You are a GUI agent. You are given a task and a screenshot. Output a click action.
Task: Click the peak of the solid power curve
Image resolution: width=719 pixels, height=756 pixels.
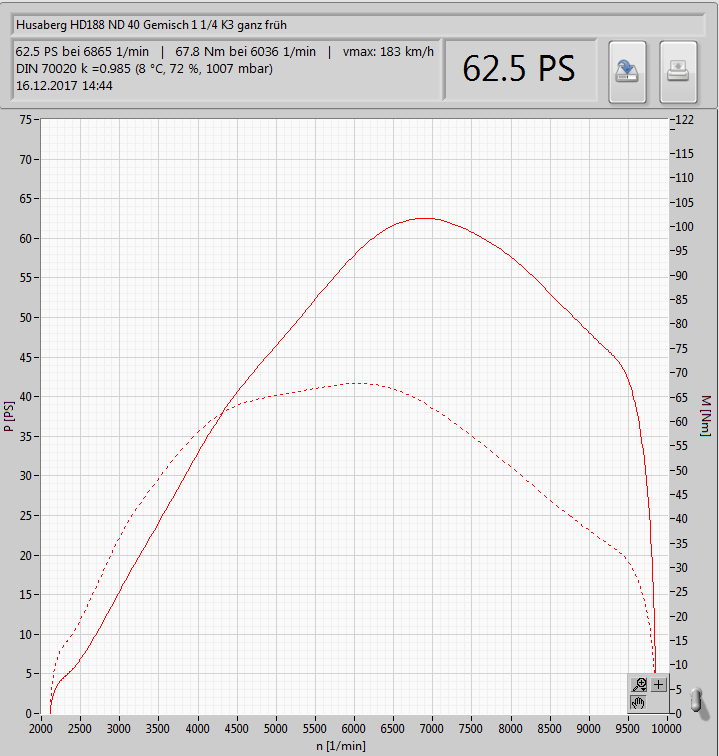[x=426, y=218]
